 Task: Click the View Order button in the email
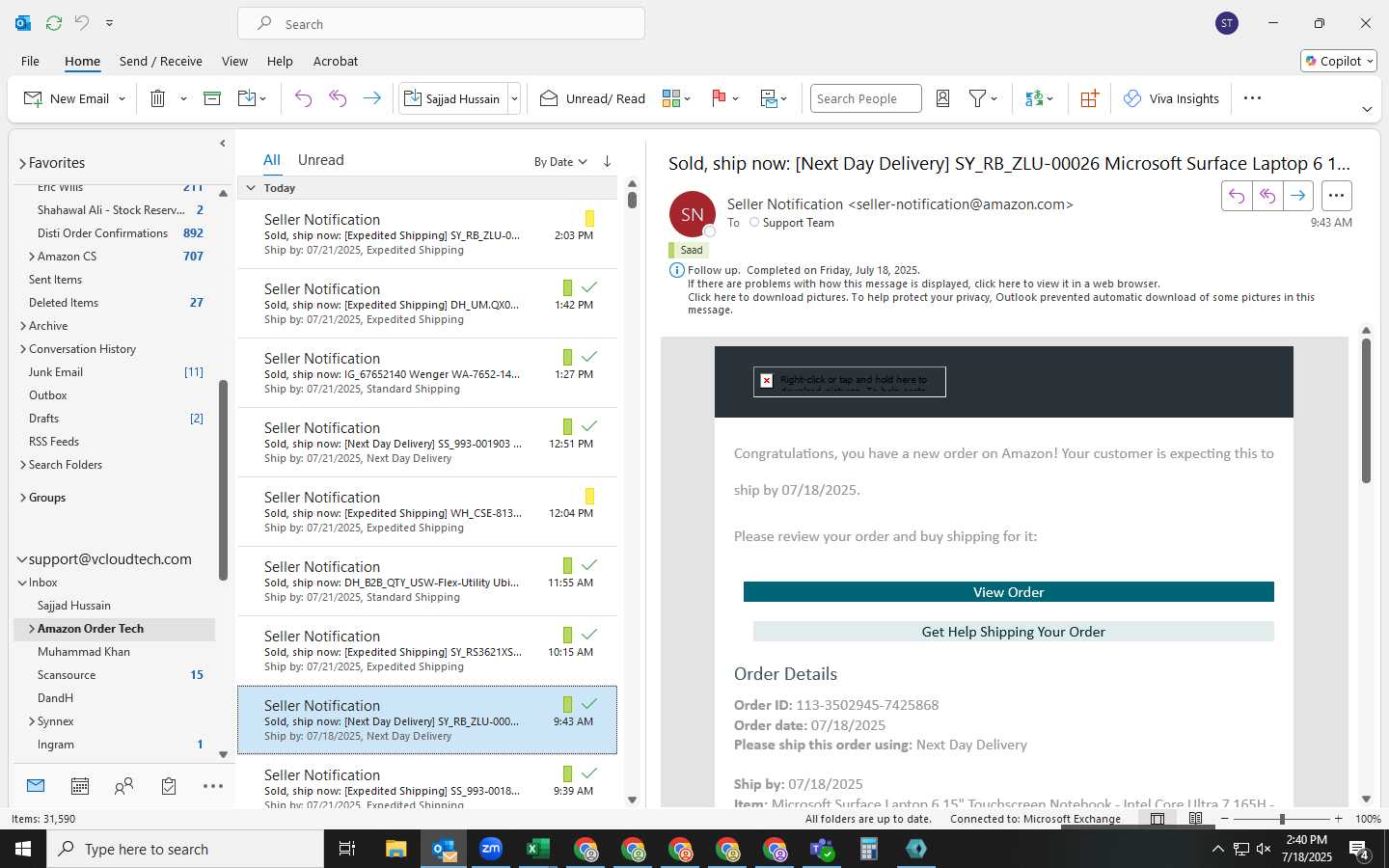(1008, 592)
